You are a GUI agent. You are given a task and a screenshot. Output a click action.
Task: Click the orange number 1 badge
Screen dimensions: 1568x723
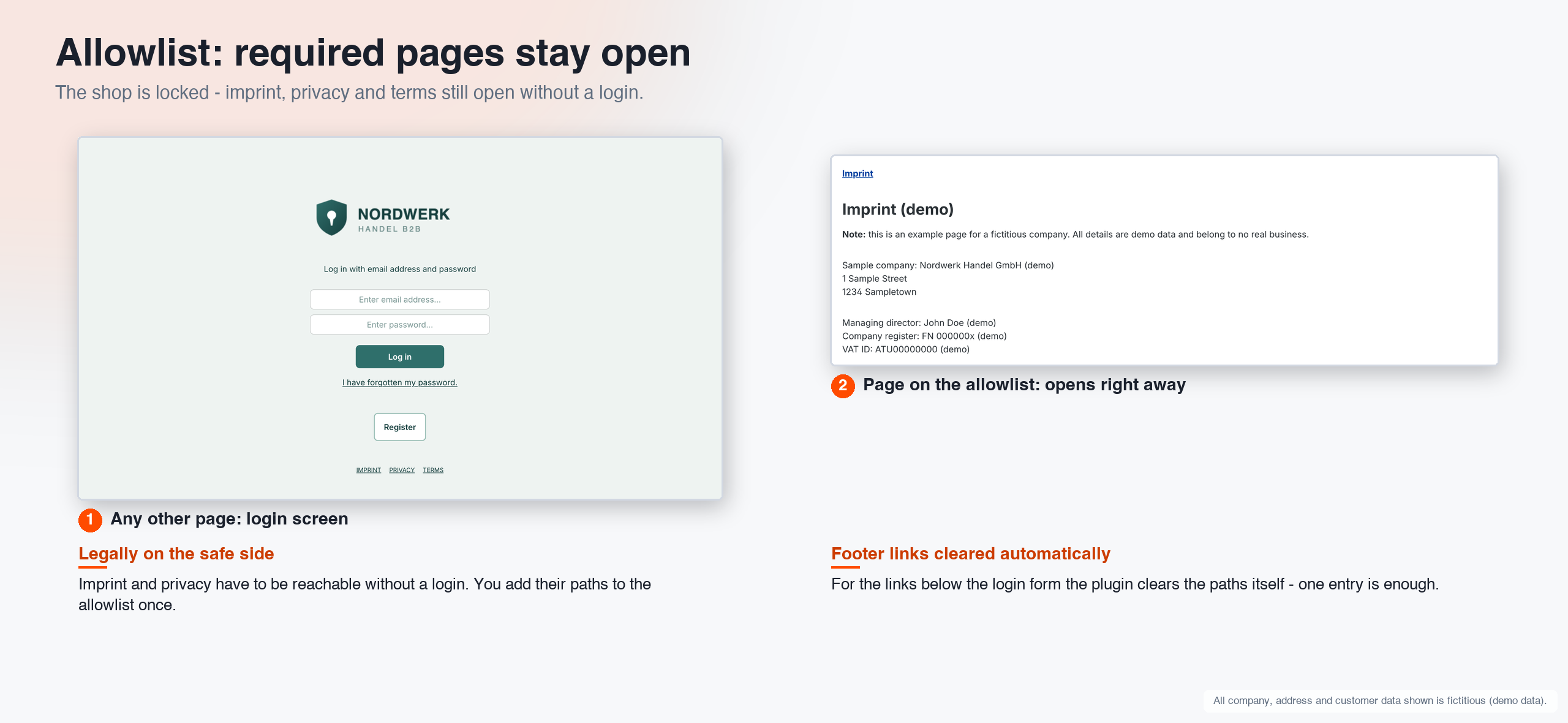coord(90,520)
